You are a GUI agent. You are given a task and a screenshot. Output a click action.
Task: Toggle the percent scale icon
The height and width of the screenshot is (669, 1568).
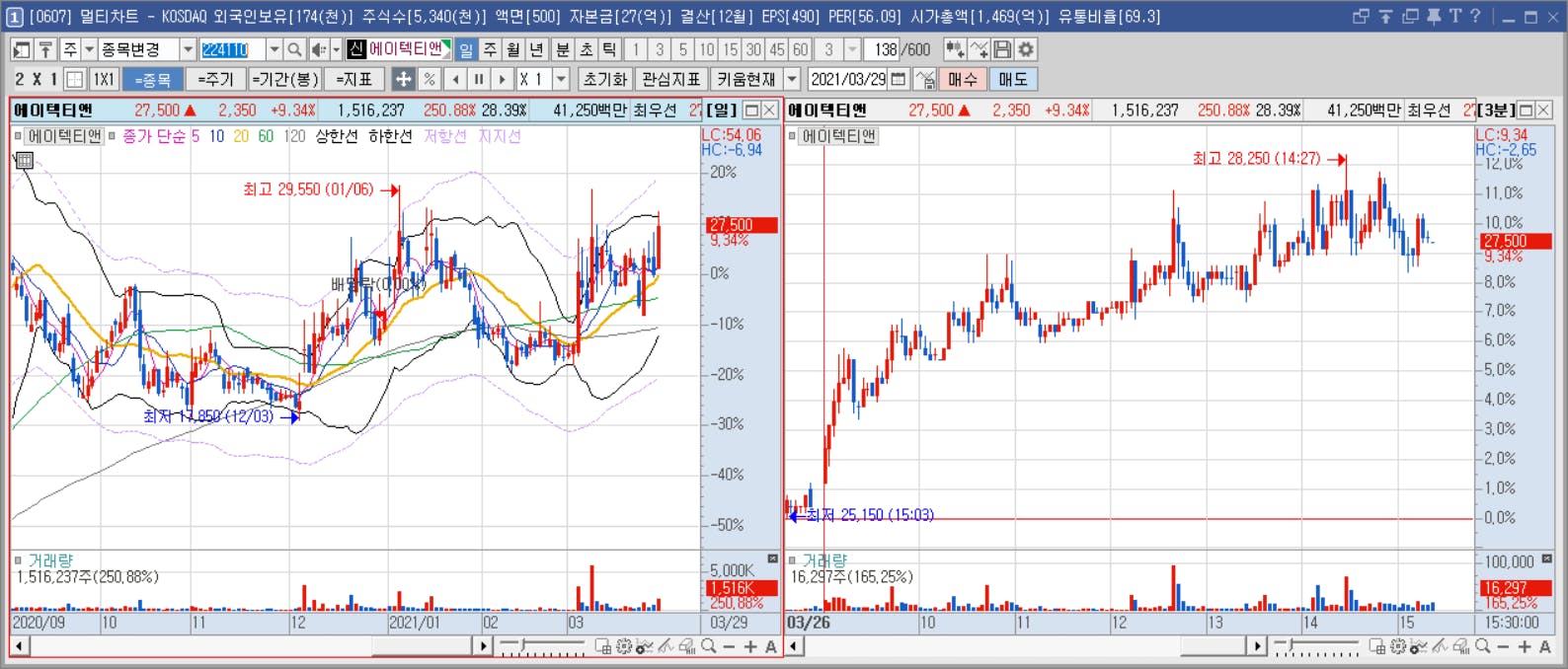430,79
